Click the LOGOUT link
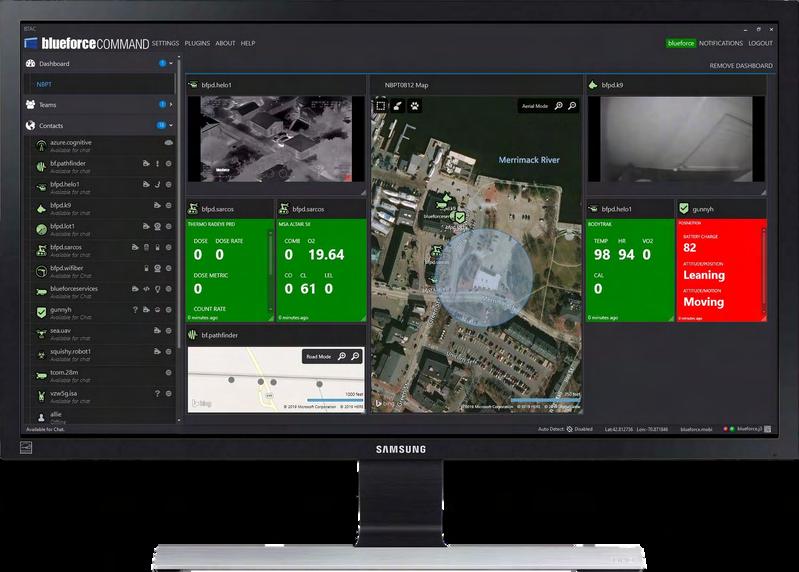The height and width of the screenshot is (572, 799). [x=760, y=43]
